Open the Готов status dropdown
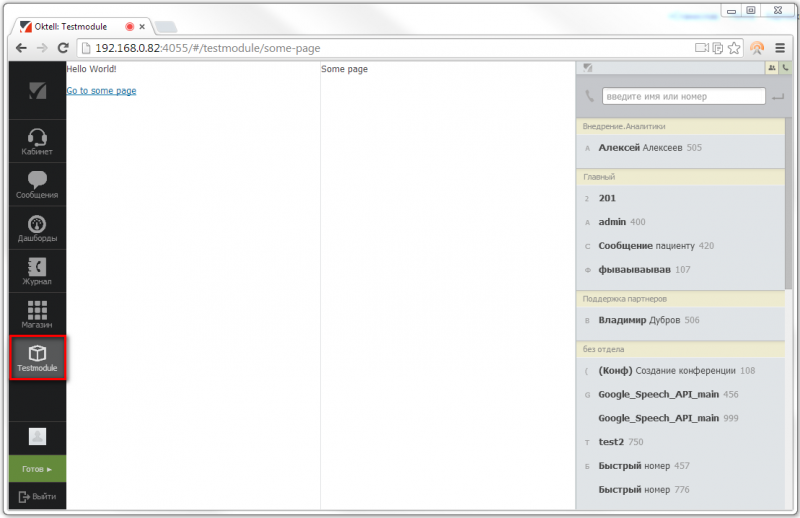 coord(37,468)
